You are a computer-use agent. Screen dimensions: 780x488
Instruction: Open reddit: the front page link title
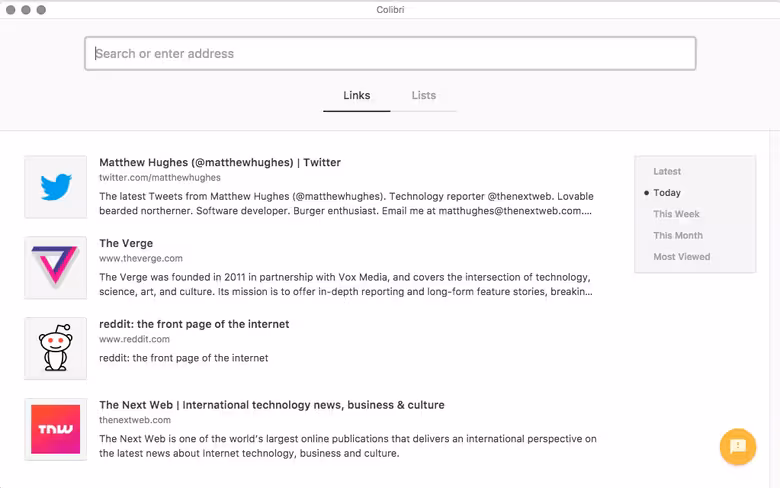[x=194, y=324]
